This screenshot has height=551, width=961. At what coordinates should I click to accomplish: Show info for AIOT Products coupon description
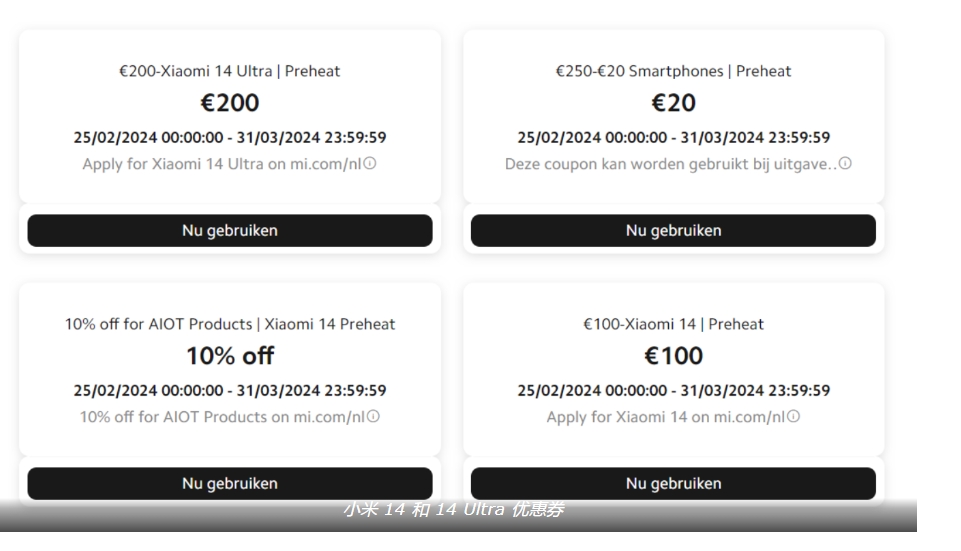click(x=373, y=416)
